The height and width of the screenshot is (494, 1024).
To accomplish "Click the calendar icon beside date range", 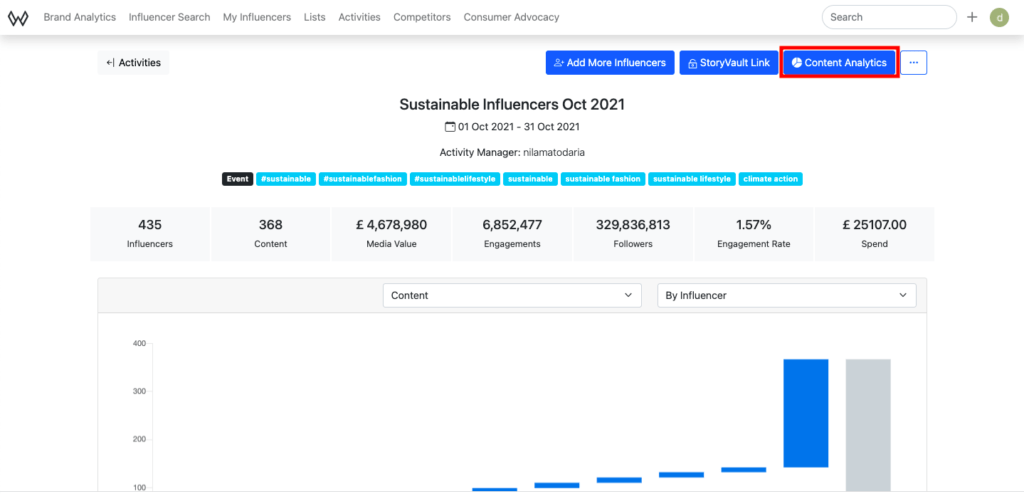I will (x=449, y=127).
